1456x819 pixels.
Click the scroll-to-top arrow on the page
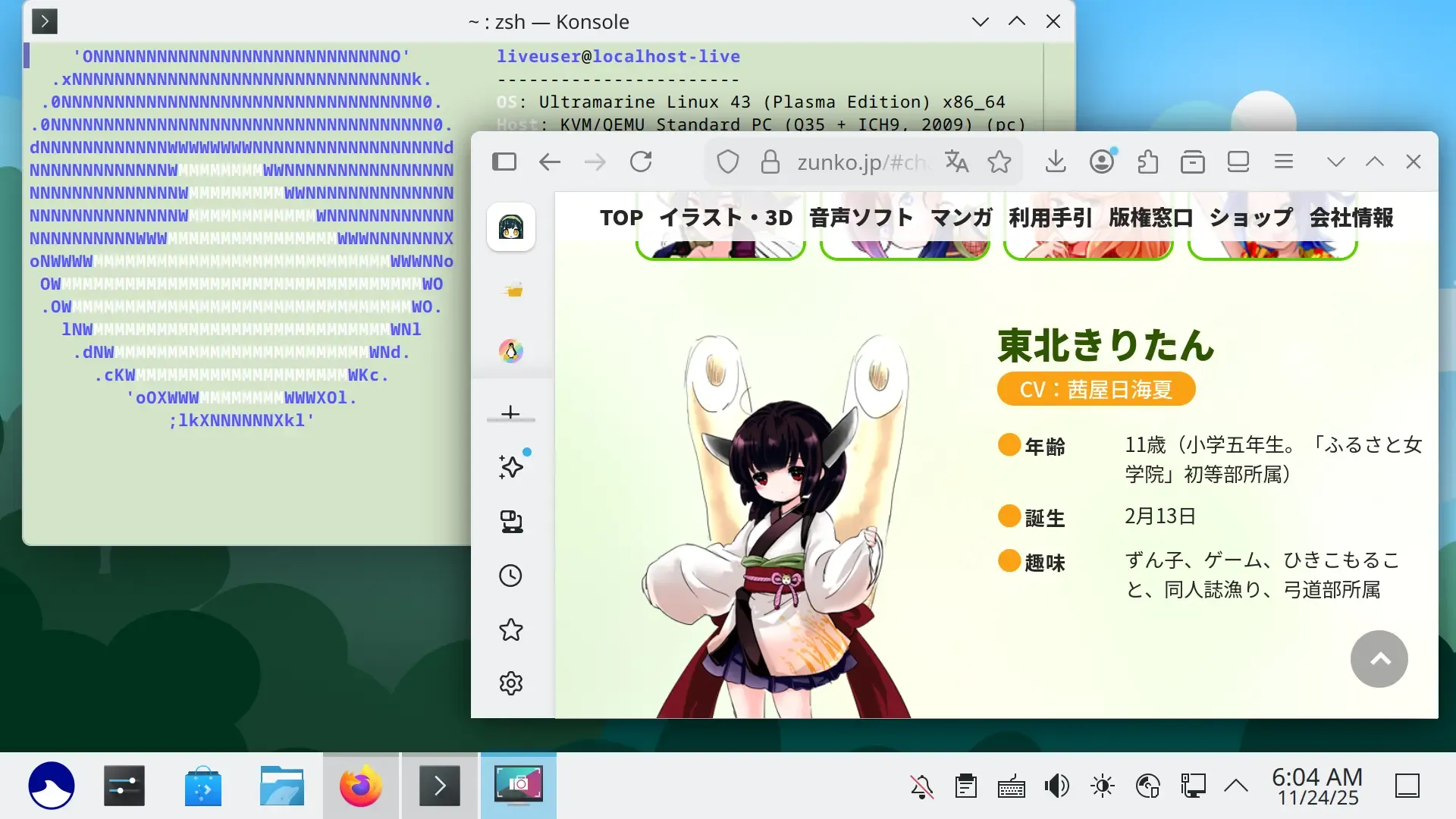1379,659
